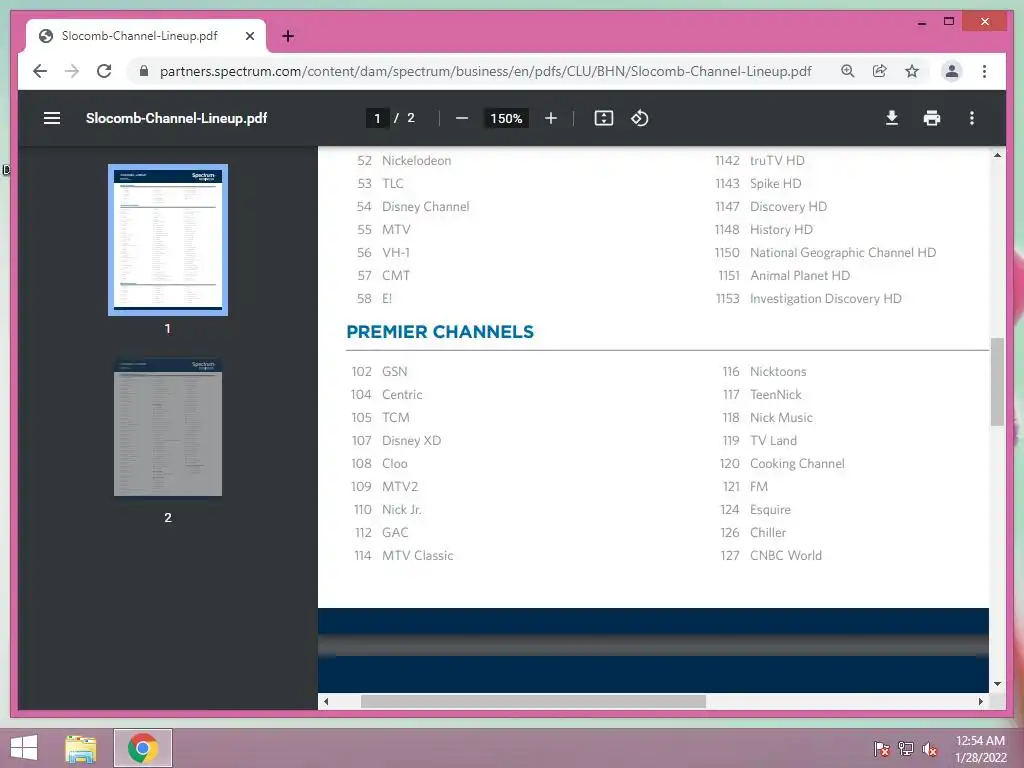Click the MTV Classic entry
The width and height of the screenshot is (1024, 768).
(x=417, y=556)
